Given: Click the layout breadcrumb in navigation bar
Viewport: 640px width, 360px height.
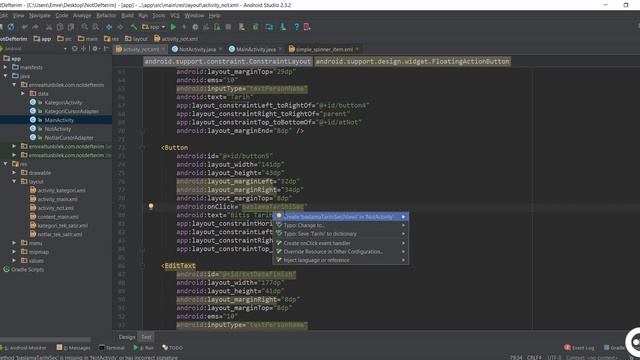Looking at the screenshot, I should (x=136, y=39).
